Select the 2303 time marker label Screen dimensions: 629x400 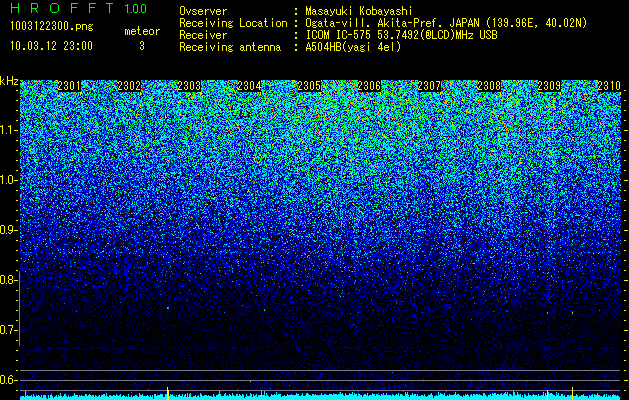(x=189, y=86)
